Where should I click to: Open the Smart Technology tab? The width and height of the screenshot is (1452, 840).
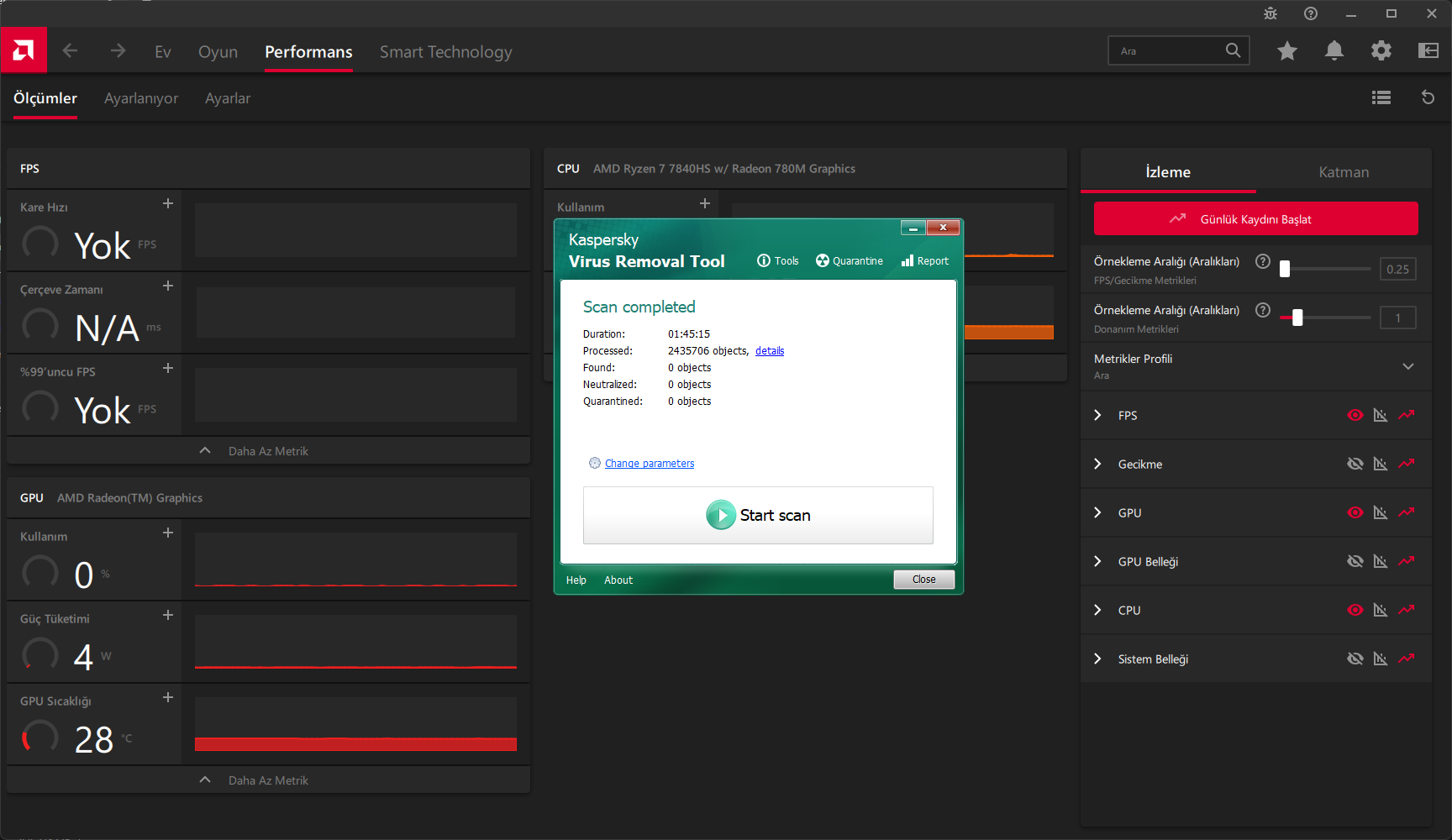click(445, 52)
